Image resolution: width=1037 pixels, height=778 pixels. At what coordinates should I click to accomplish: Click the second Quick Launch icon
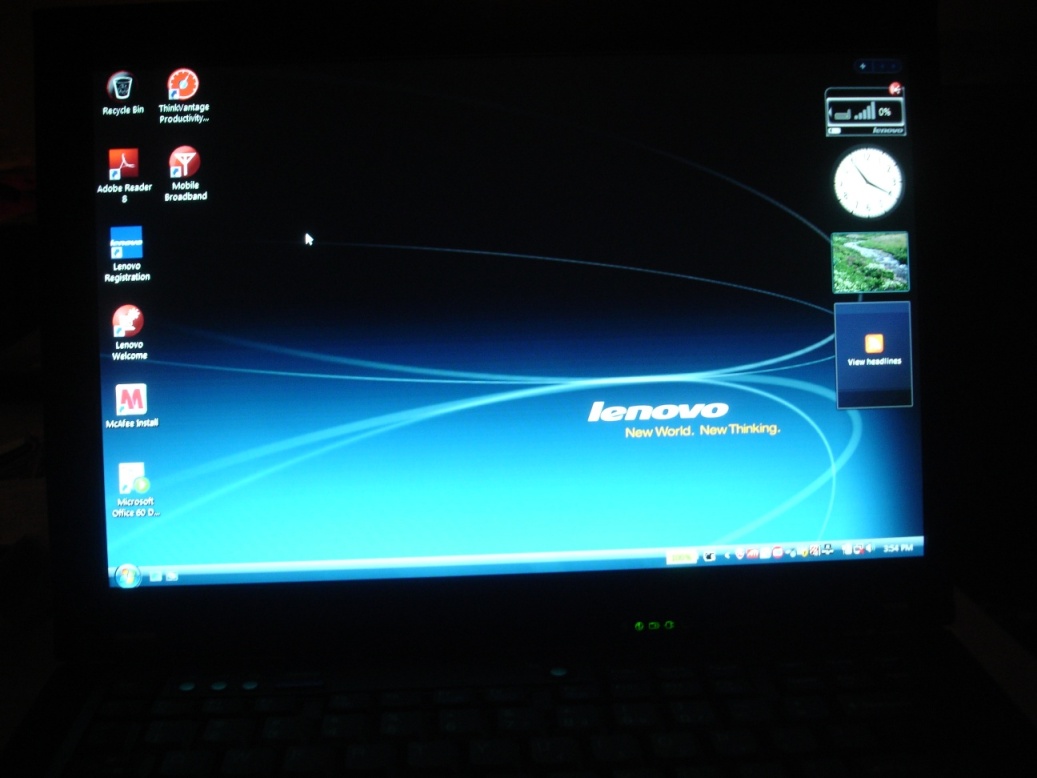click(x=172, y=576)
